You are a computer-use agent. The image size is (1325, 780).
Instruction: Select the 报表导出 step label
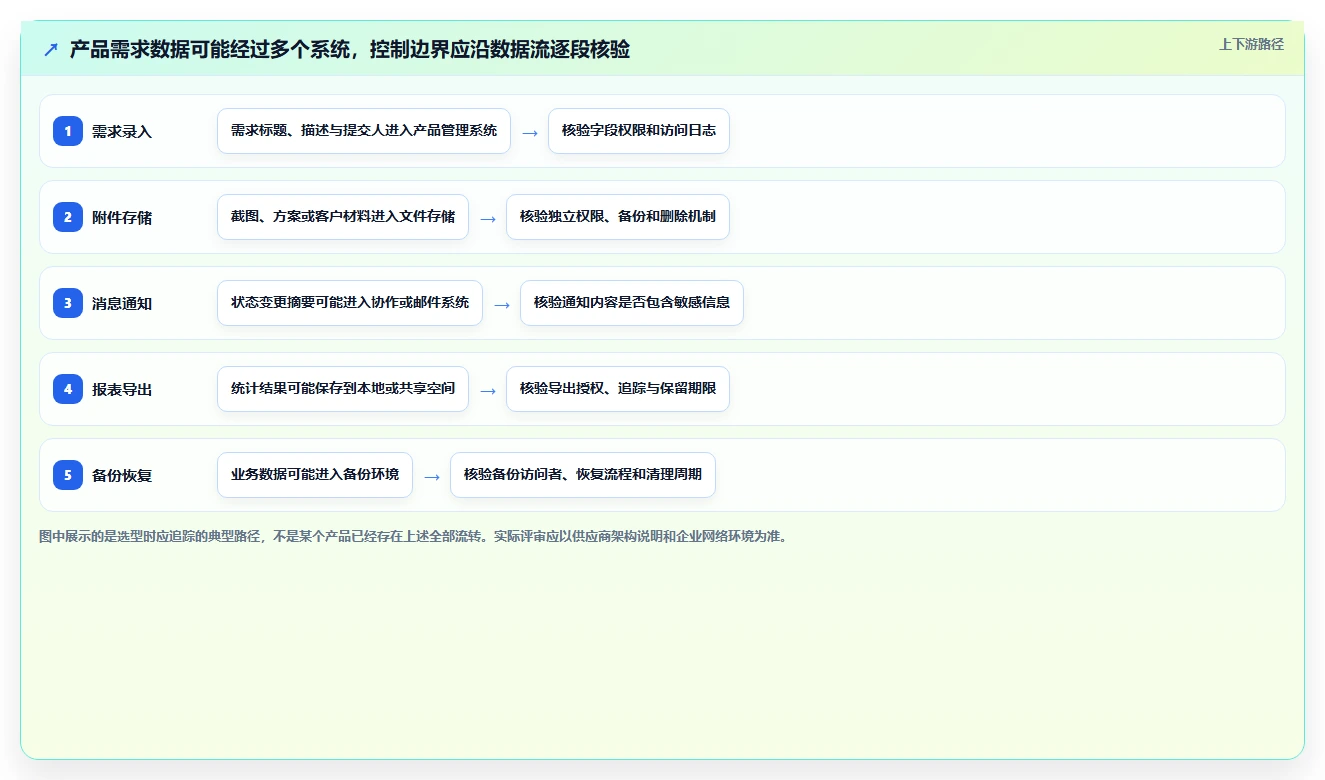point(122,389)
